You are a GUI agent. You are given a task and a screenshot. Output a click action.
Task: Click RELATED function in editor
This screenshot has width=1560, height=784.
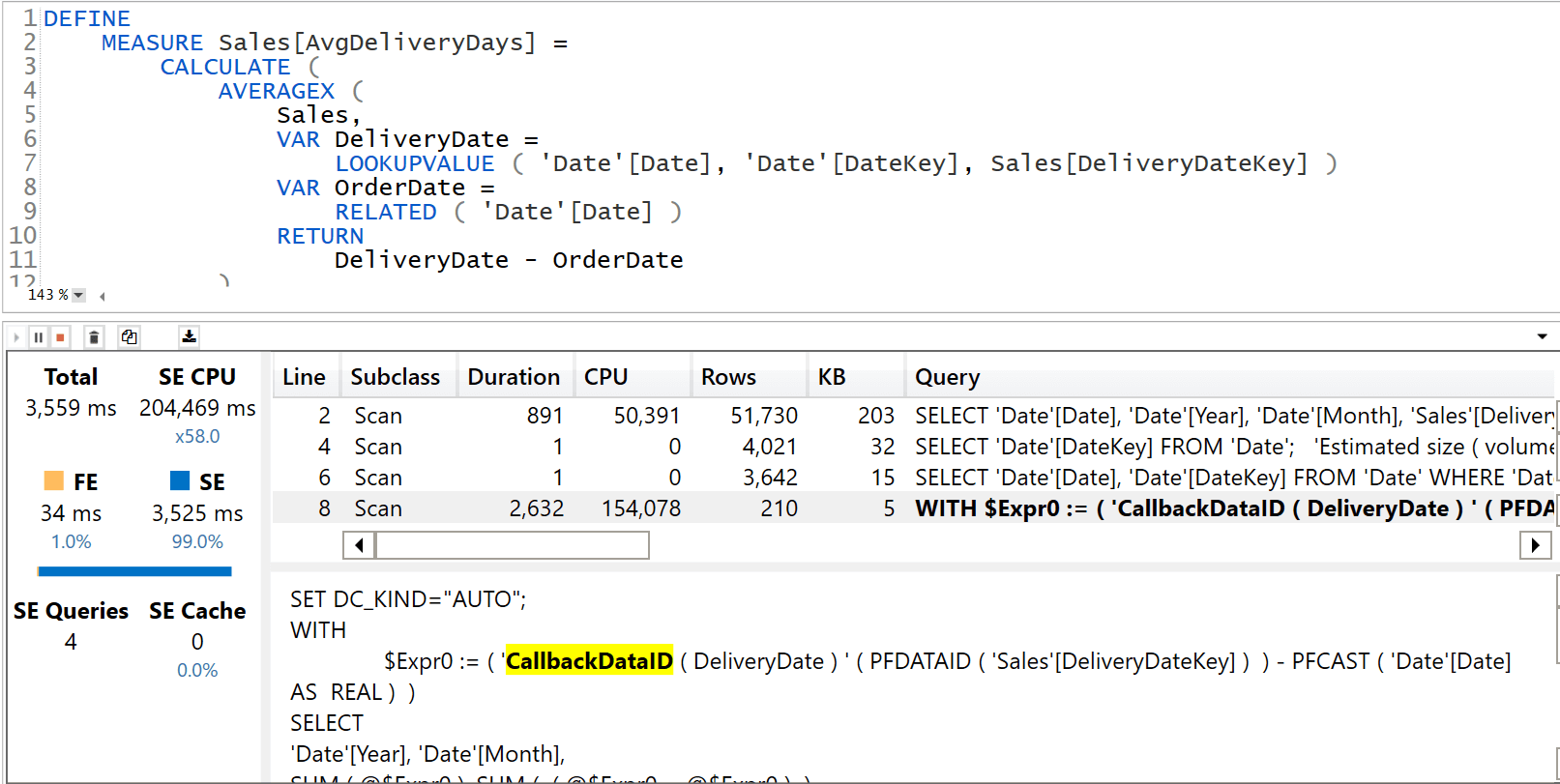(x=386, y=212)
